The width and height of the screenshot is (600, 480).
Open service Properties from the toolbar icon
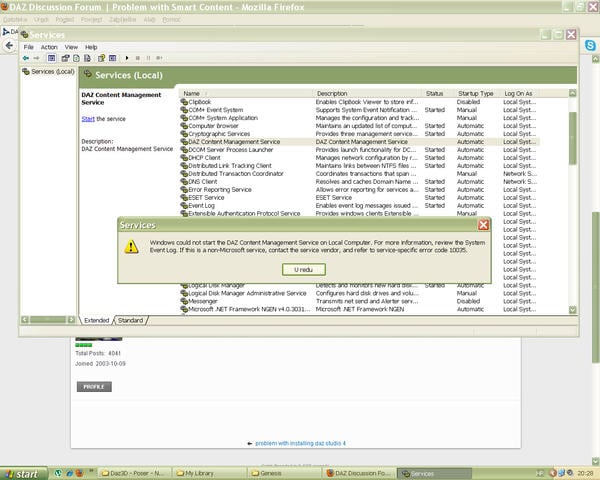(65, 58)
